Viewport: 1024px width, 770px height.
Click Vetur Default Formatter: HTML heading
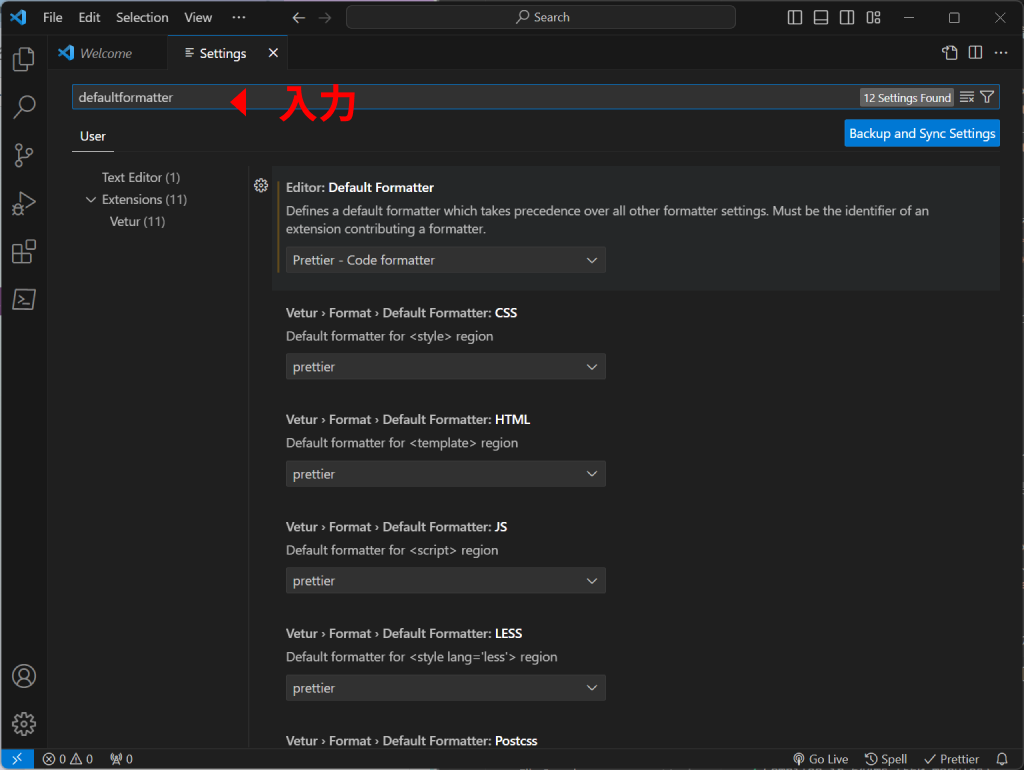[x=408, y=419]
